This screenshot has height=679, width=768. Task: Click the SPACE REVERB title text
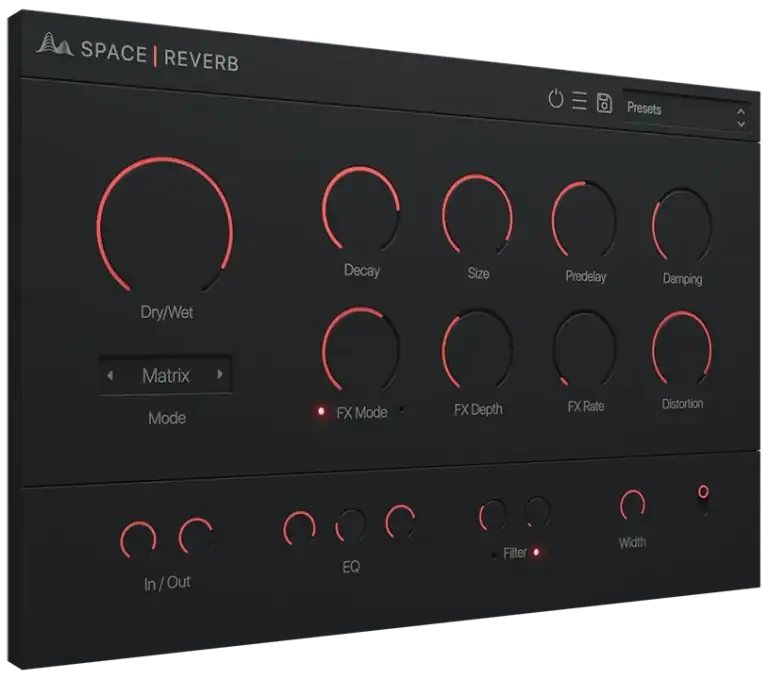pyautogui.click(x=160, y=57)
